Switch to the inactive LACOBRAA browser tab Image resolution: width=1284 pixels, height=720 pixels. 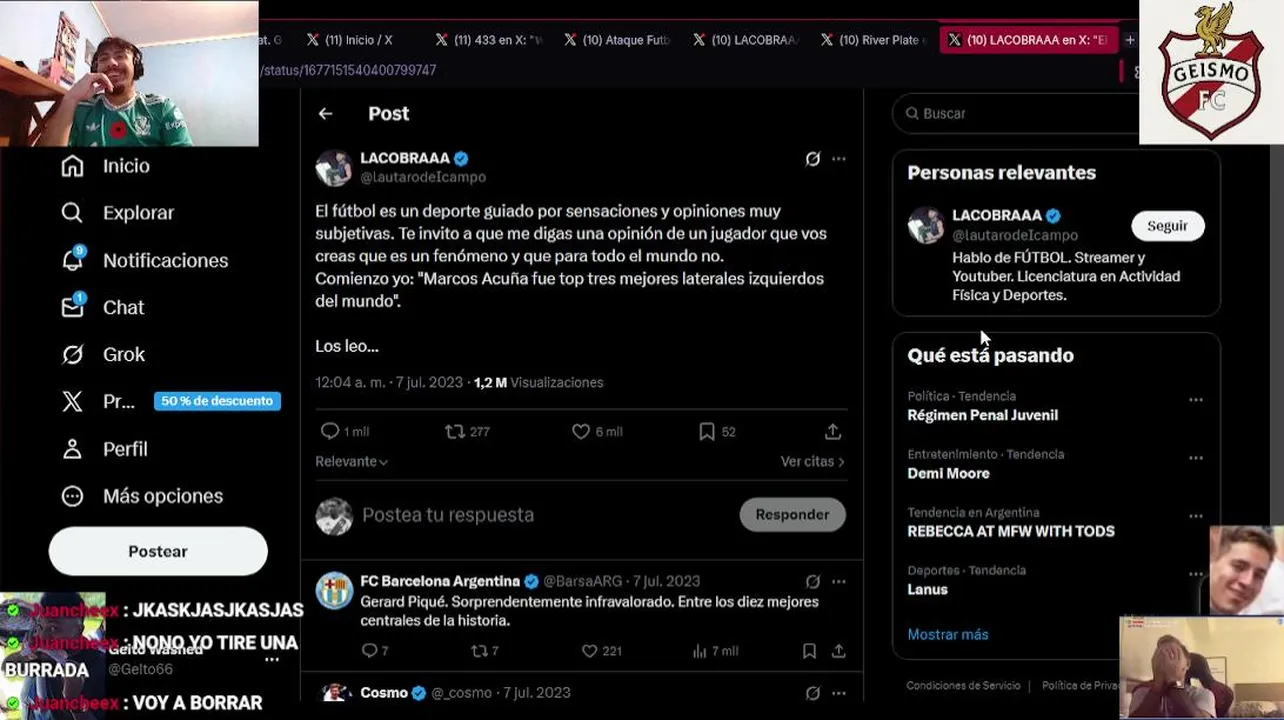pos(746,40)
